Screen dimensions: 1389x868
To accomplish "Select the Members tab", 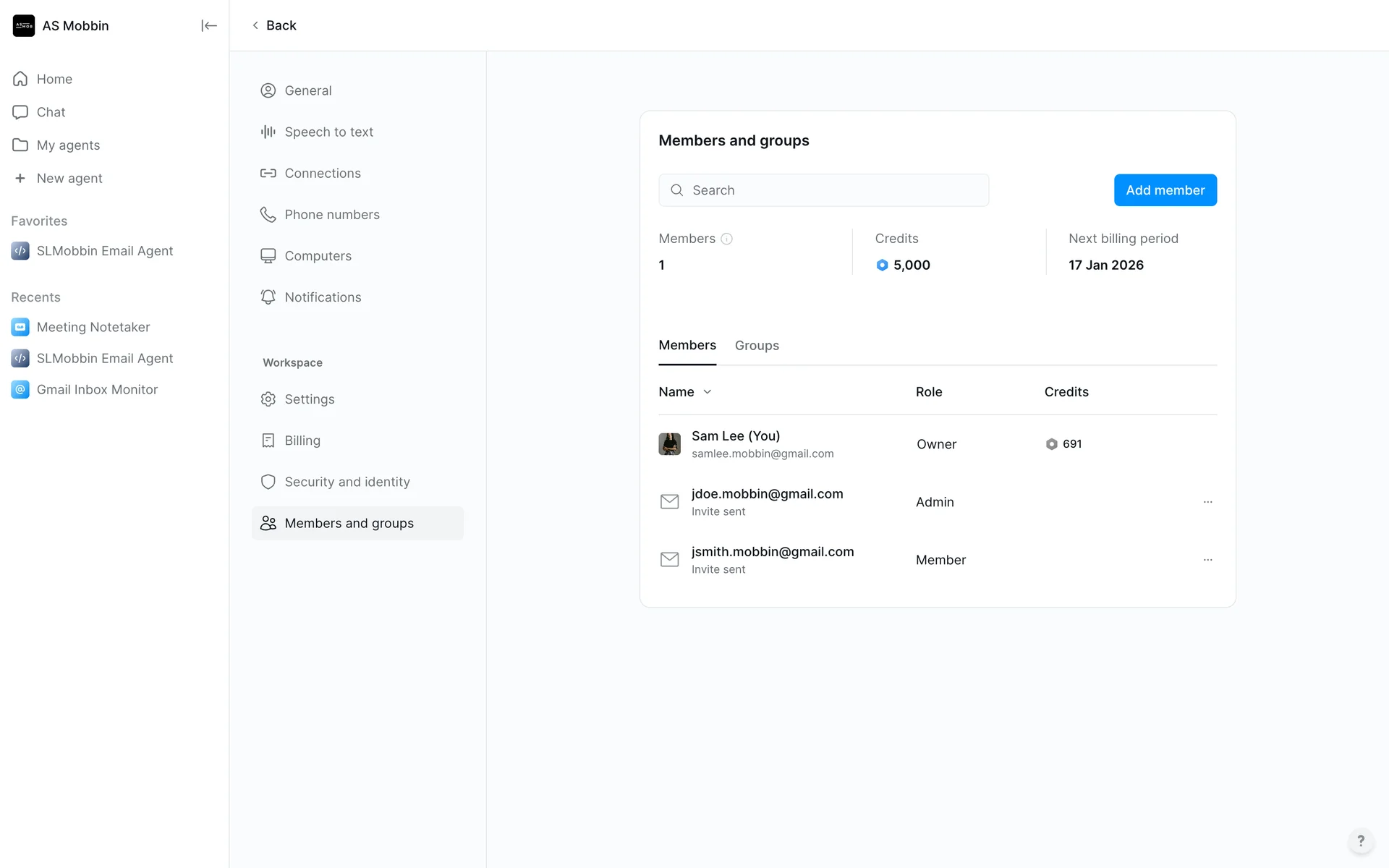I will pos(687,346).
